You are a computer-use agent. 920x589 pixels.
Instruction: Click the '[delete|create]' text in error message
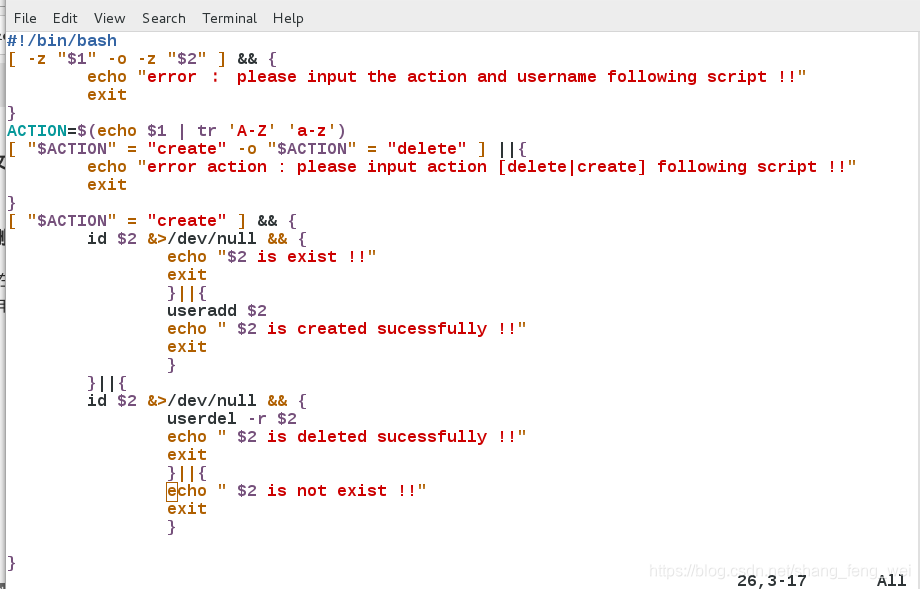(x=571, y=167)
